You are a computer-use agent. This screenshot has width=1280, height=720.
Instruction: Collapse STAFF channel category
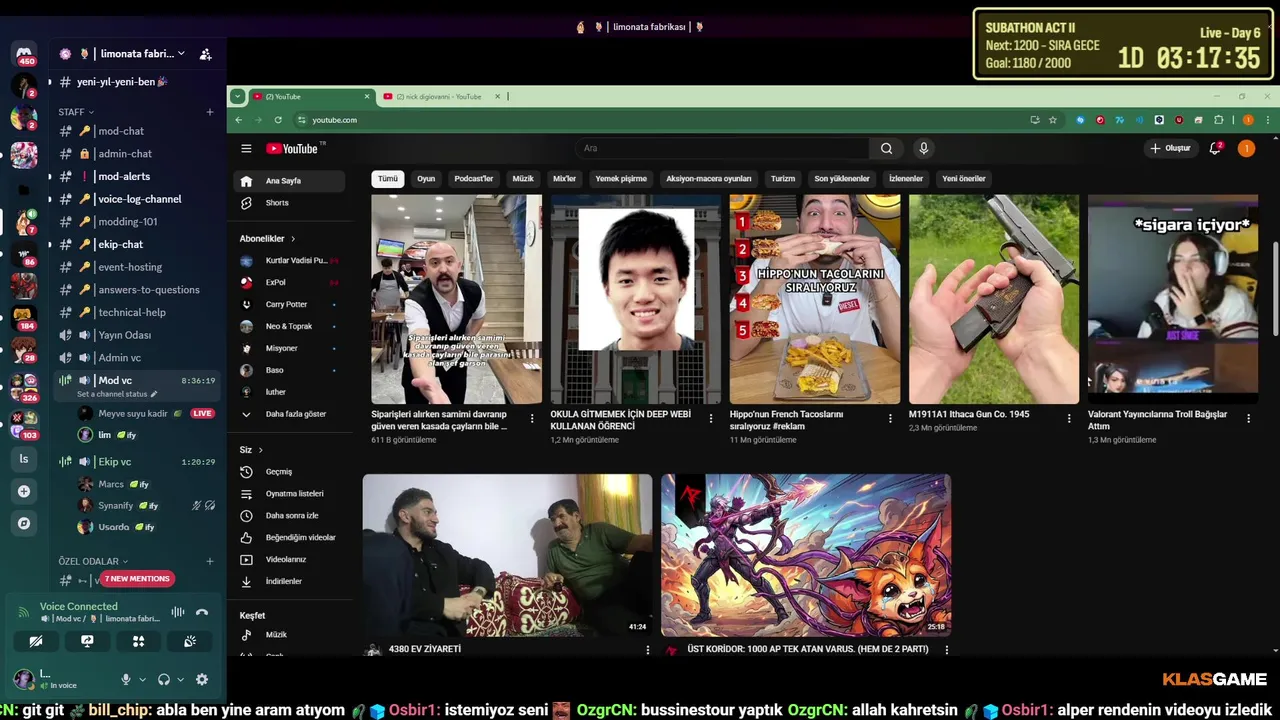(76, 112)
